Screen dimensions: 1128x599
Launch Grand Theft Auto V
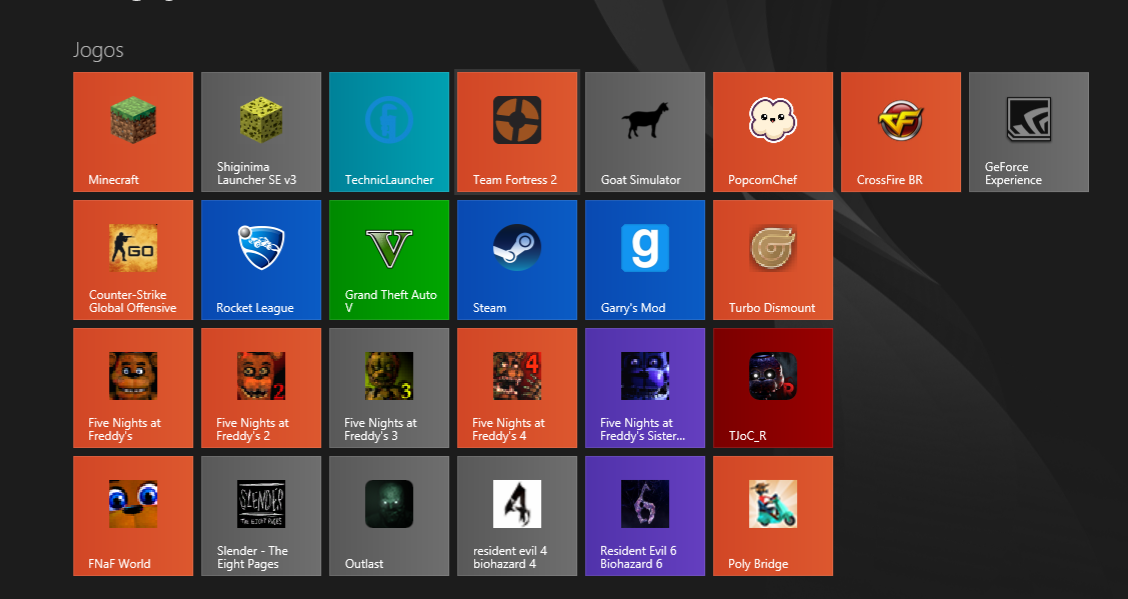click(x=389, y=260)
